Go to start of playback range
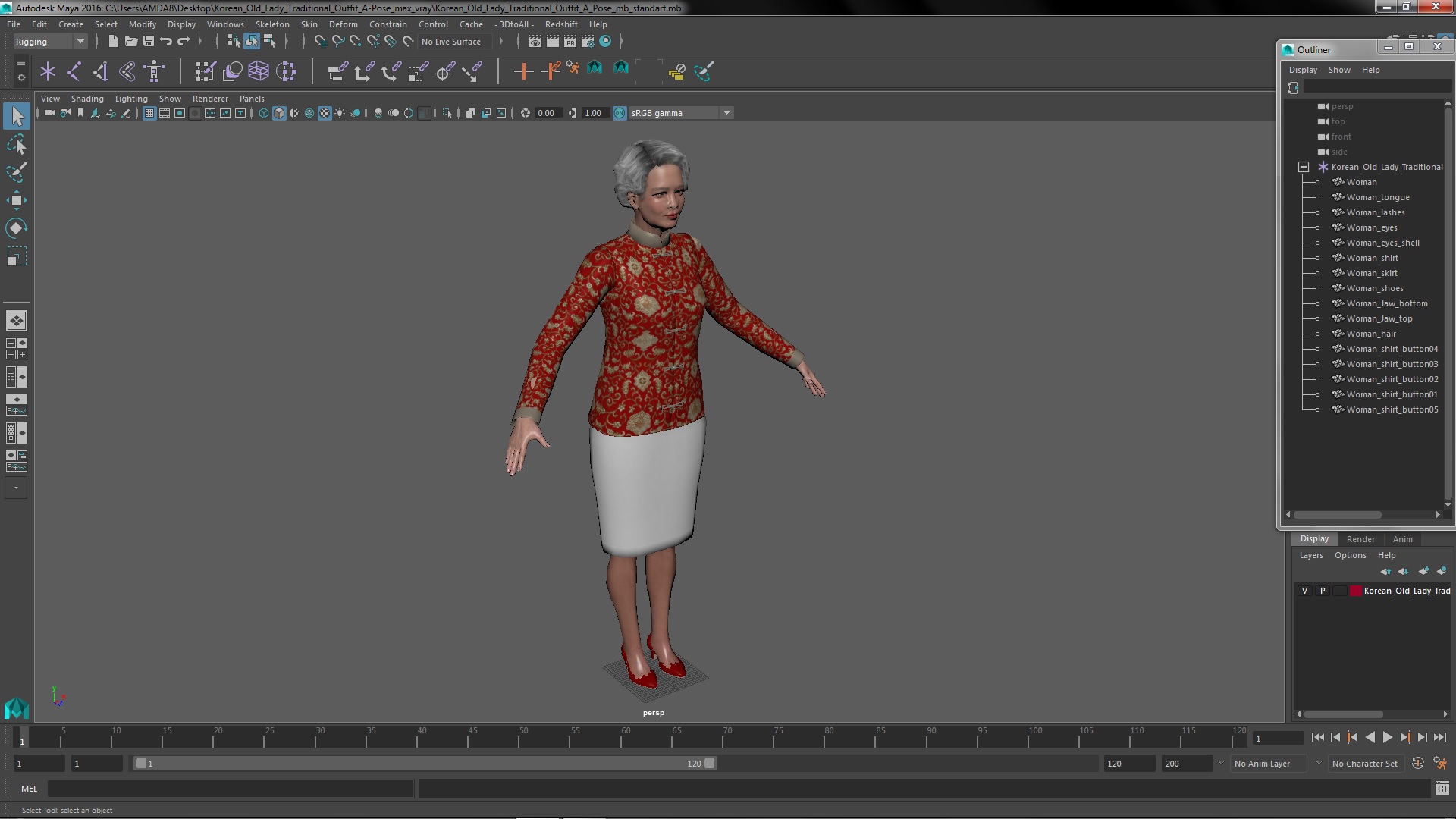This screenshot has height=819, width=1456. coord(1318,737)
